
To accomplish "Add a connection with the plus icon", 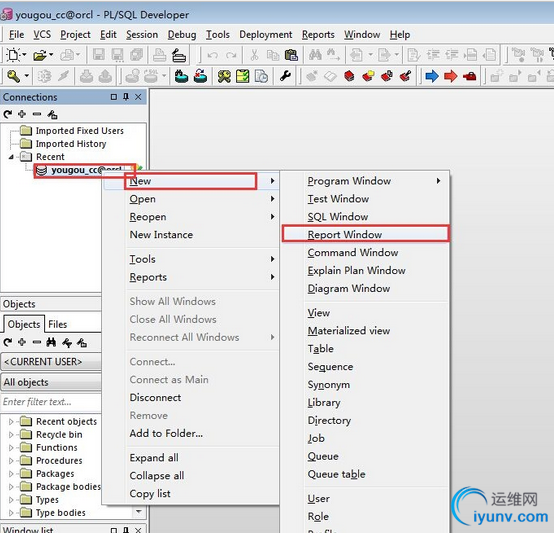I will tap(22, 114).
